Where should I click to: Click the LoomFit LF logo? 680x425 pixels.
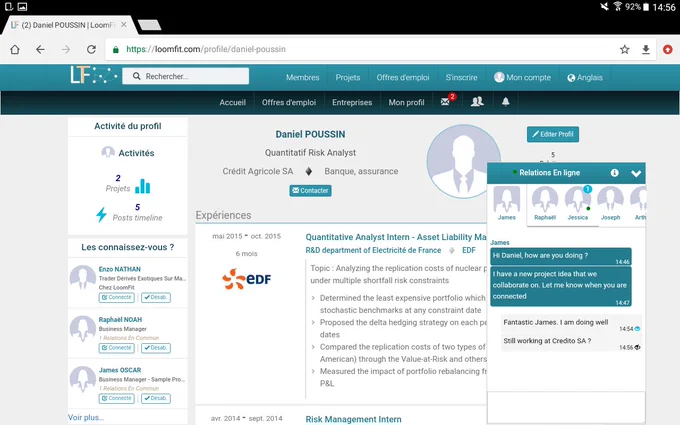93,75
